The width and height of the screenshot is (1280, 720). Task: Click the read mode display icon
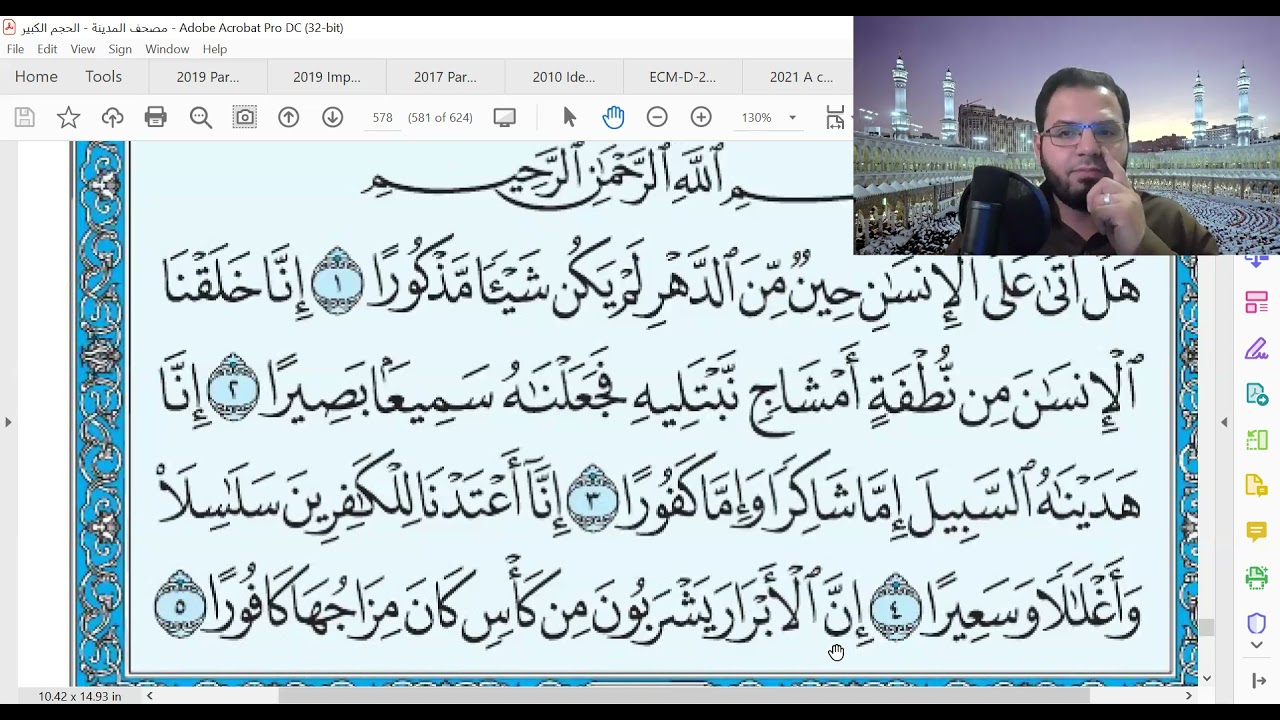click(505, 118)
